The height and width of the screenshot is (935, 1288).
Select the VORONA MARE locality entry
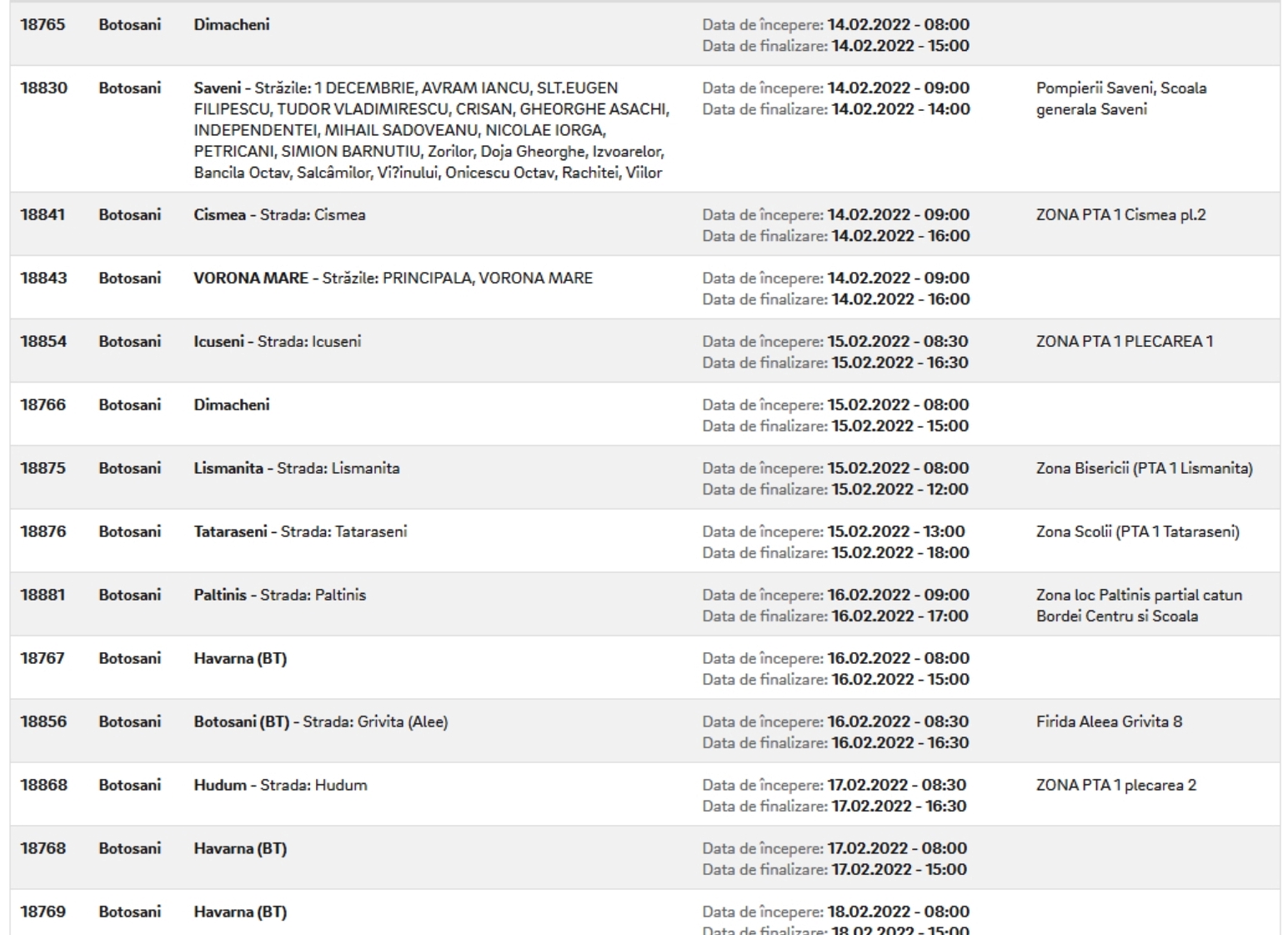[393, 279]
